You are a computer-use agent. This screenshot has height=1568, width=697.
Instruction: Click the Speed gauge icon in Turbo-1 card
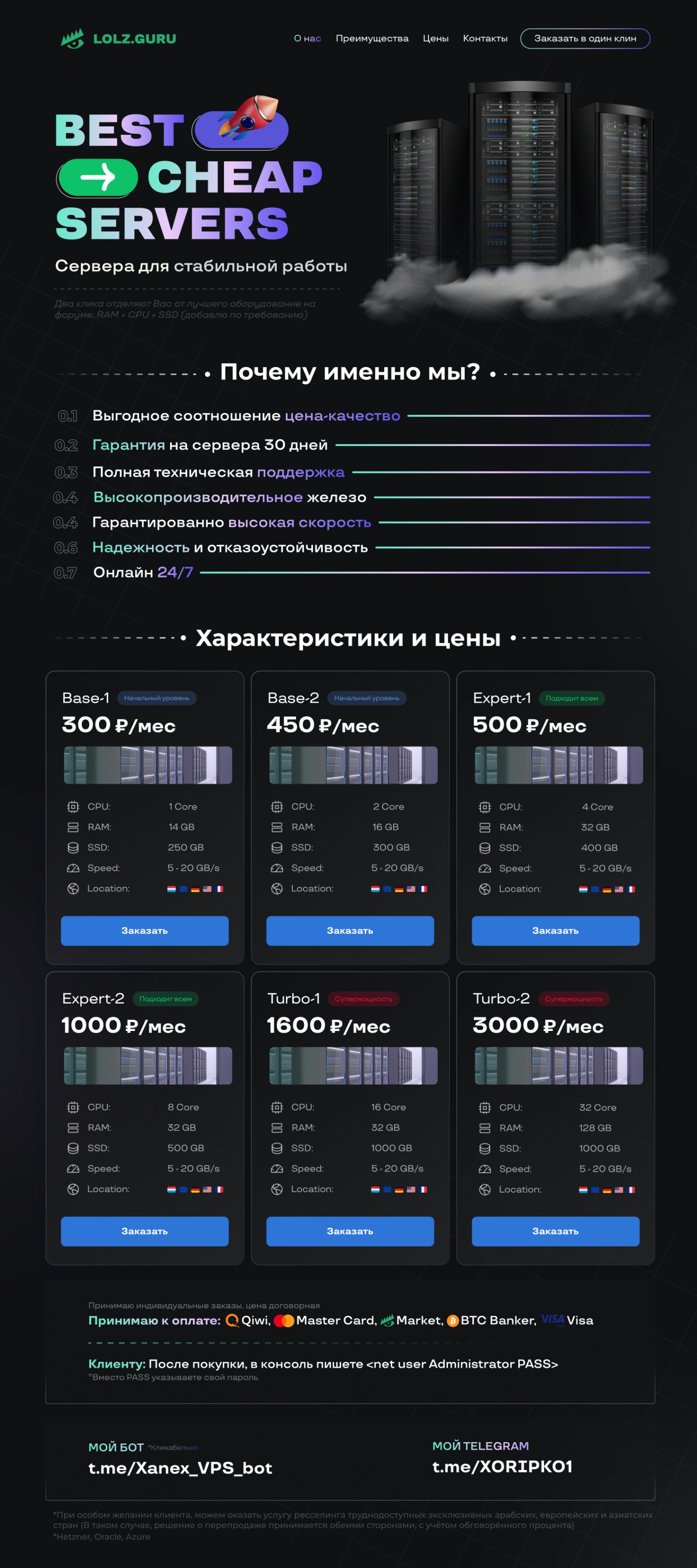pos(277,1169)
